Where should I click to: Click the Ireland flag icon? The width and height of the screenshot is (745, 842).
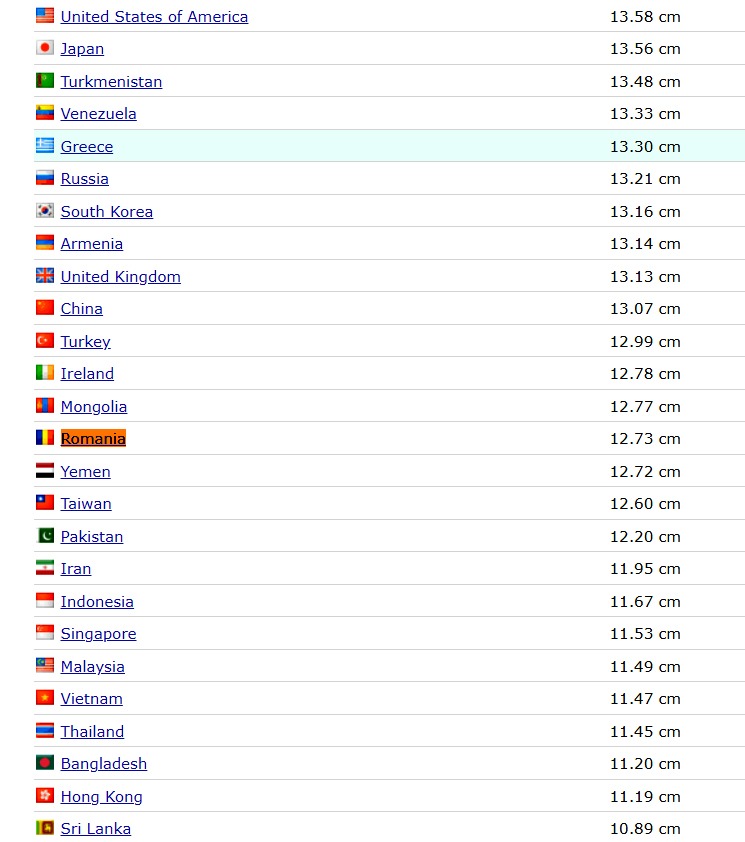pyautogui.click(x=45, y=373)
